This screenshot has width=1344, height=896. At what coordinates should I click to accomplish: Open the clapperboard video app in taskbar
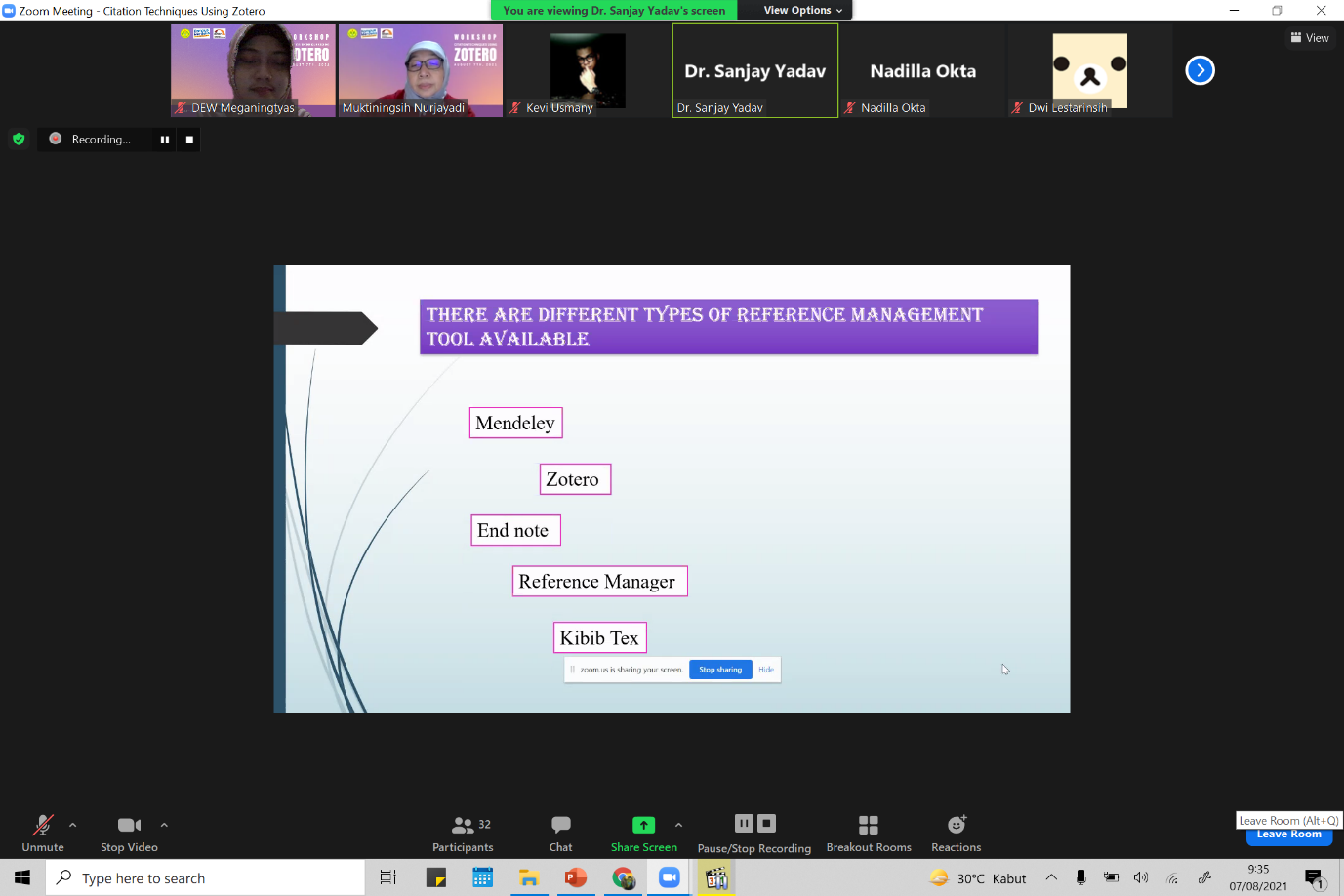716,877
